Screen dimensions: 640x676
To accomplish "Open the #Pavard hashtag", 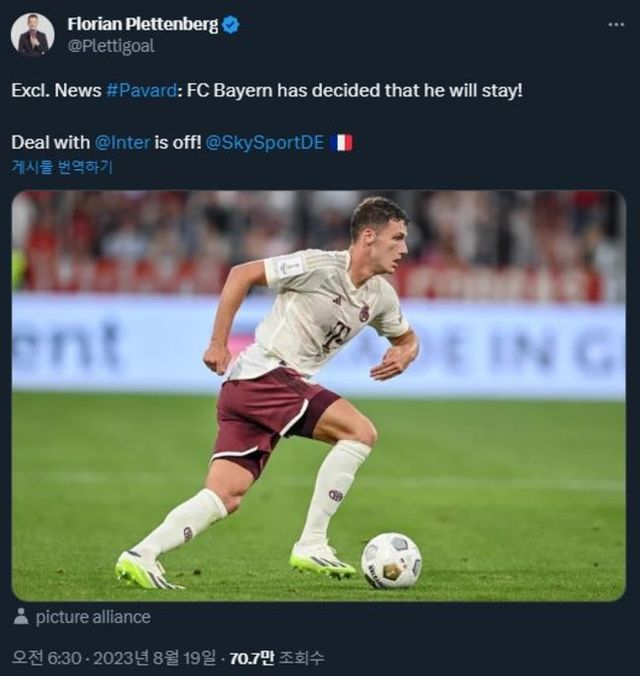I will (x=141, y=90).
